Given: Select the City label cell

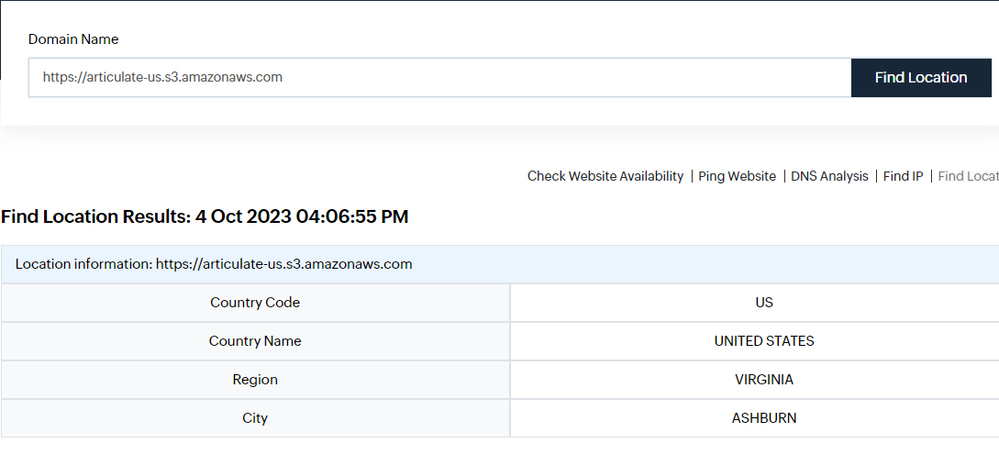Looking at the screenshot, I should (x=255, y=418).
